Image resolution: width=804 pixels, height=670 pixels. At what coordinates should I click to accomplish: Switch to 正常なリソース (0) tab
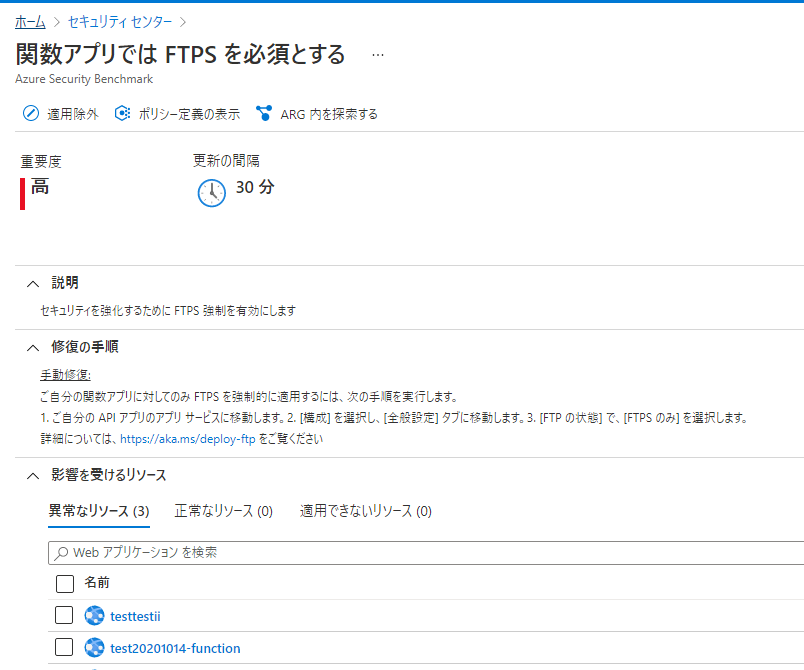click(224, 511)
